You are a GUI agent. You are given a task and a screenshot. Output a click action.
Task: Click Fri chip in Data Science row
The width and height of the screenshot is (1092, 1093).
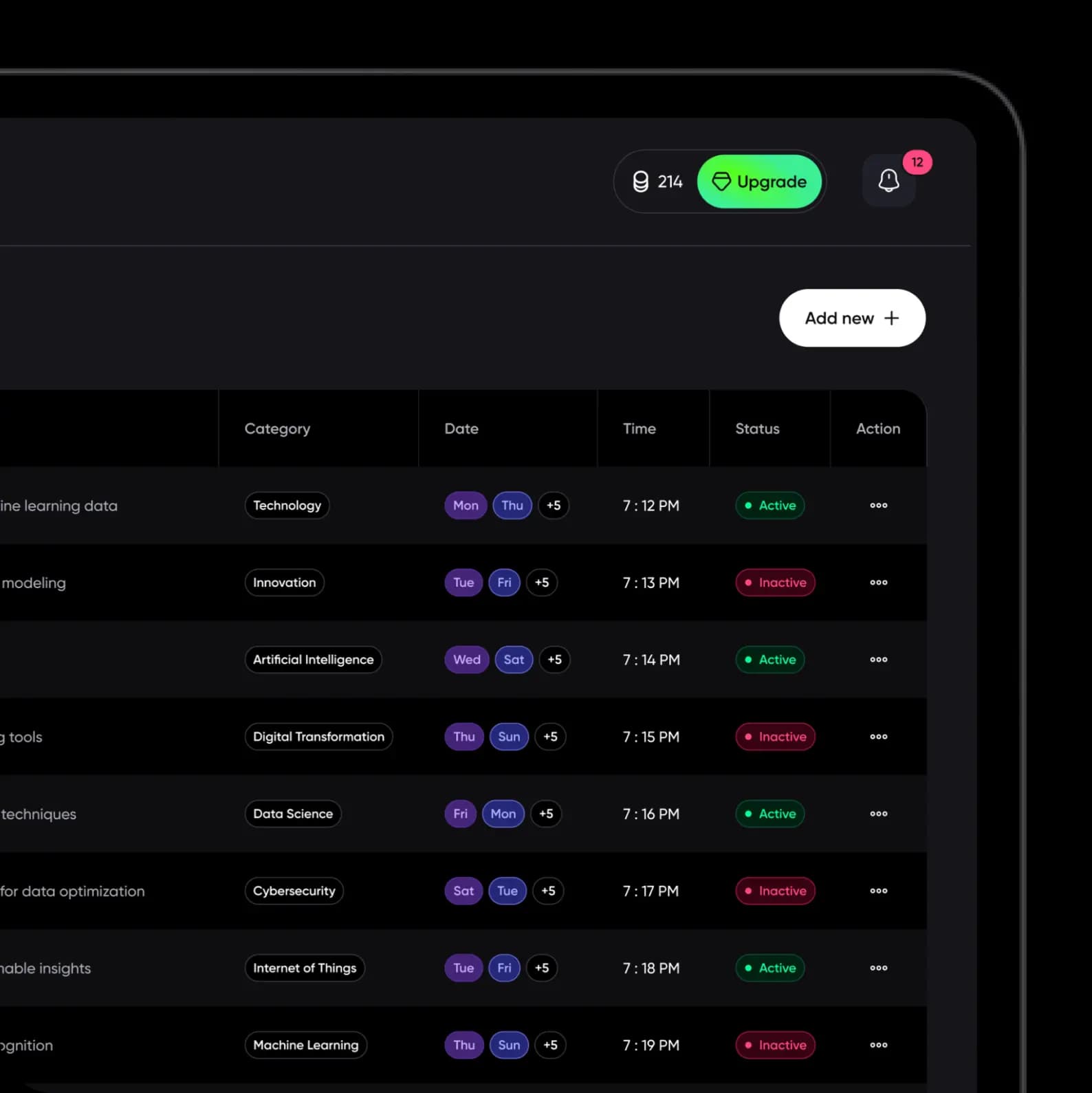pyautogui.click(x=460, y=814)
